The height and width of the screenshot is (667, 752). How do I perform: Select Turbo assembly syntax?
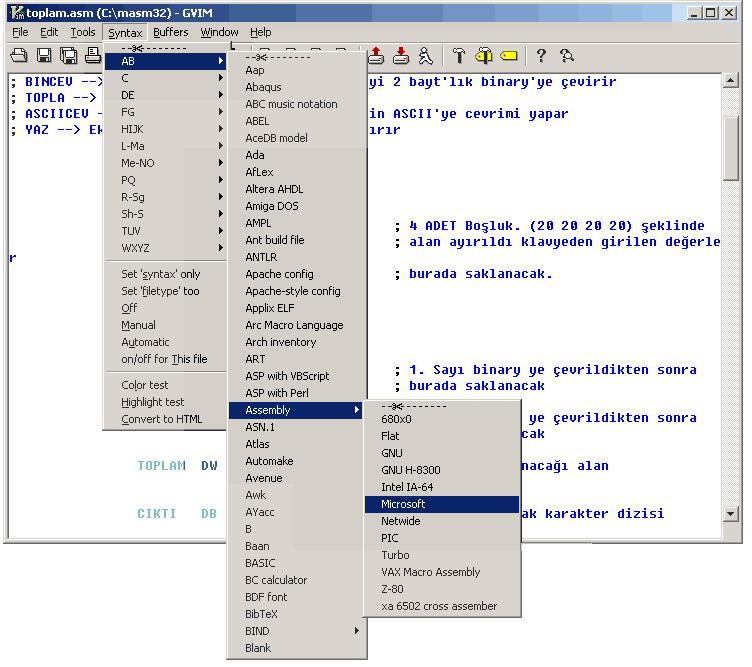pyautogui.click(x=442, y=555)
